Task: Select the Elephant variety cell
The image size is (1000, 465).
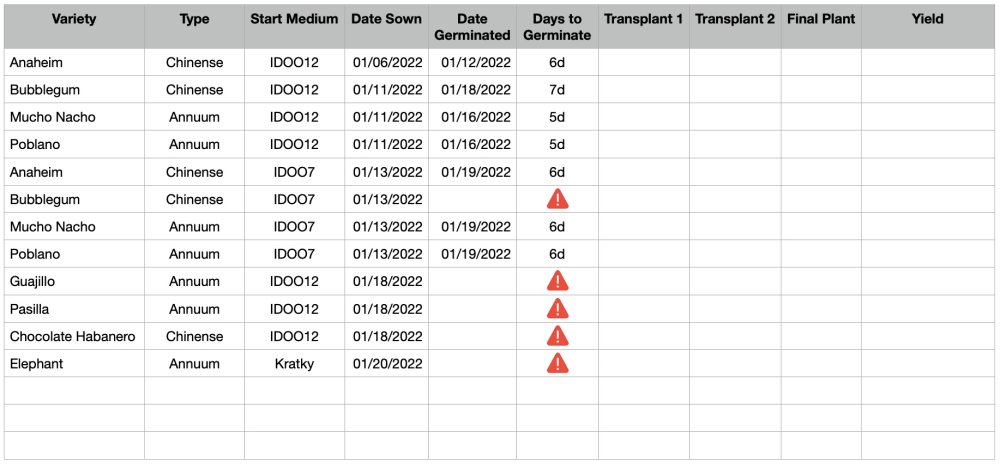Action: tap(74, 364)
